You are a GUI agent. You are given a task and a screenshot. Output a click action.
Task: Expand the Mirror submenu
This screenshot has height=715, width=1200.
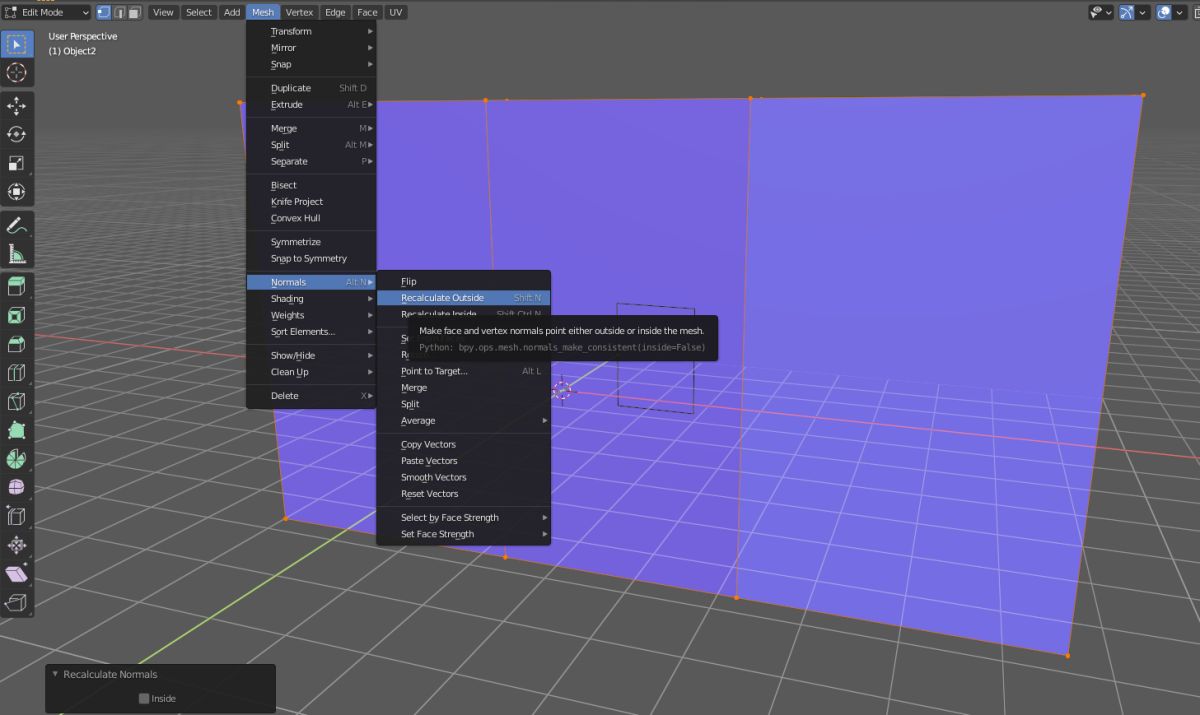[x=311, y=47]
